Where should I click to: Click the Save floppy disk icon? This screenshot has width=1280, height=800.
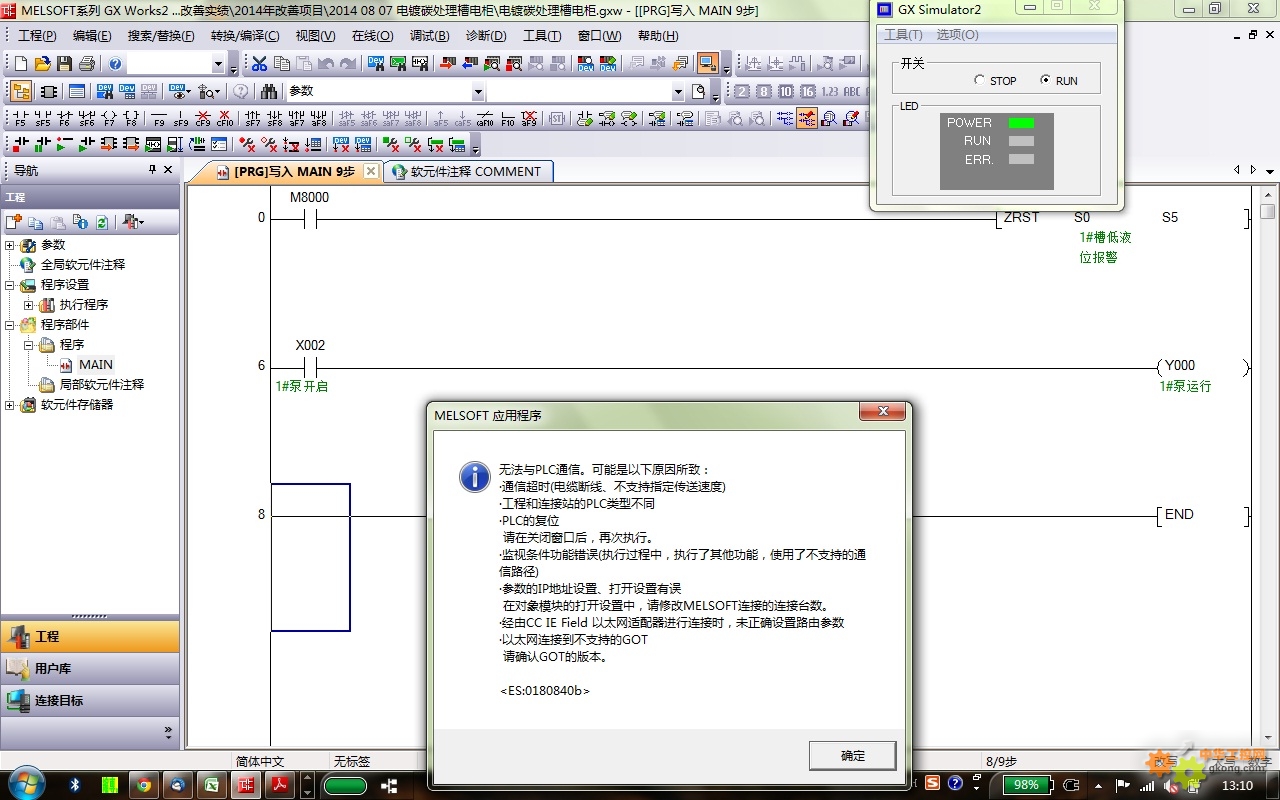tap(64, 63)
